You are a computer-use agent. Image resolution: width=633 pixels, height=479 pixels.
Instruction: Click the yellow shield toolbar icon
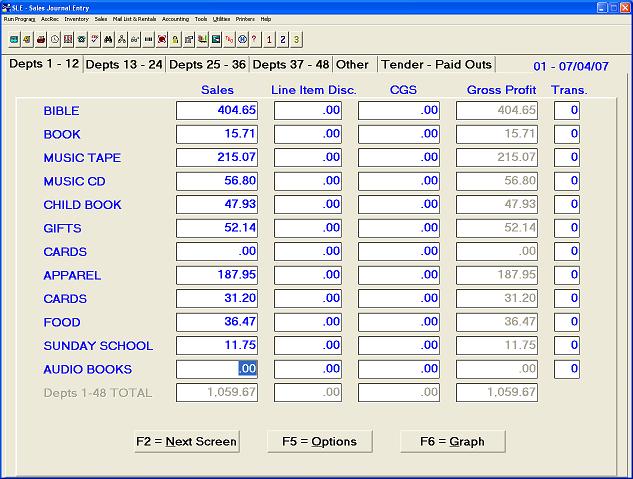27,40
